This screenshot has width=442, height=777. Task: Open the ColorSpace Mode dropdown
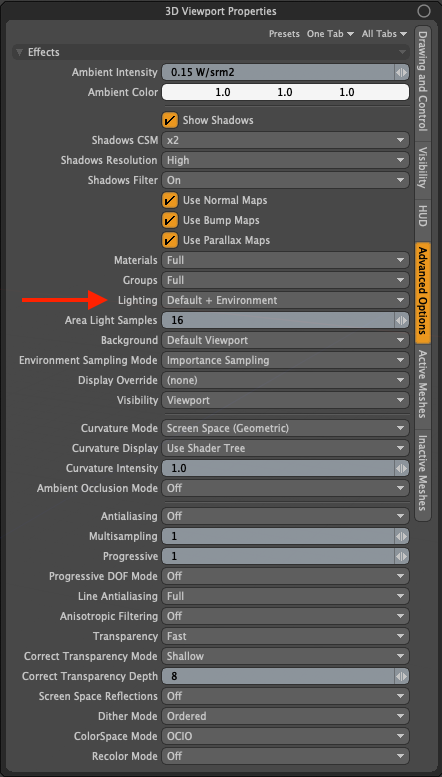(x=285, y=736)
